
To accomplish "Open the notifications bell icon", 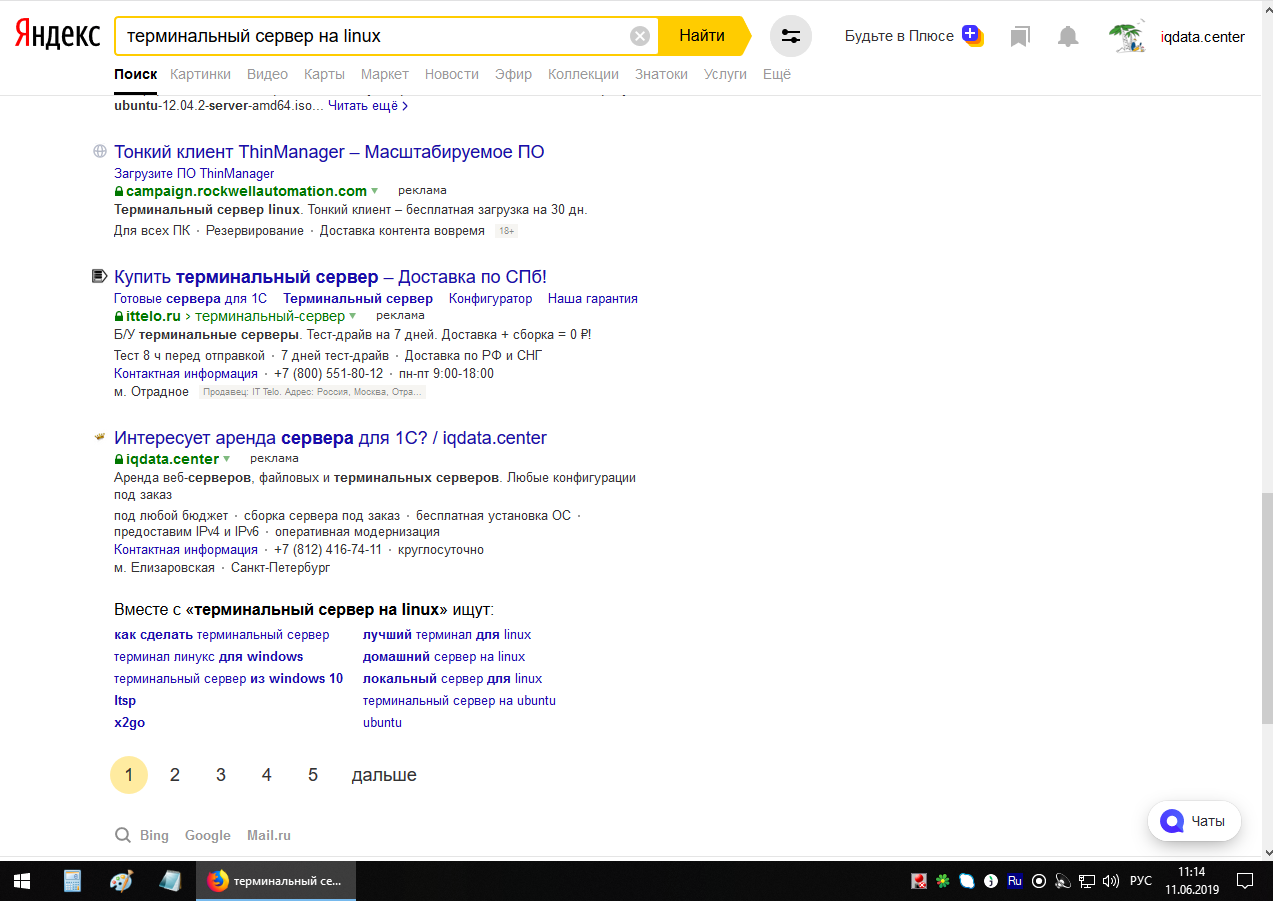I will (1069, 37).
